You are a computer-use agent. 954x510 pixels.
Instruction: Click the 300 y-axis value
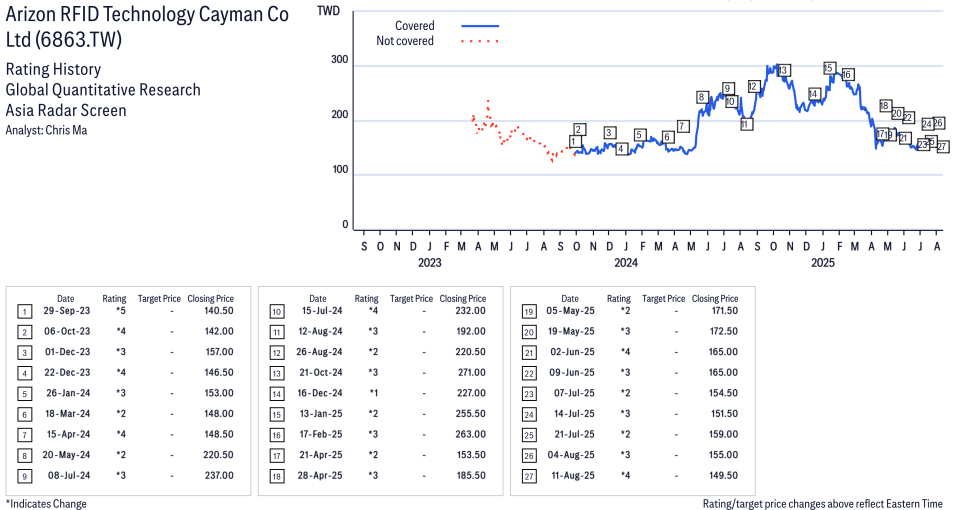click(x=339, y=60)
